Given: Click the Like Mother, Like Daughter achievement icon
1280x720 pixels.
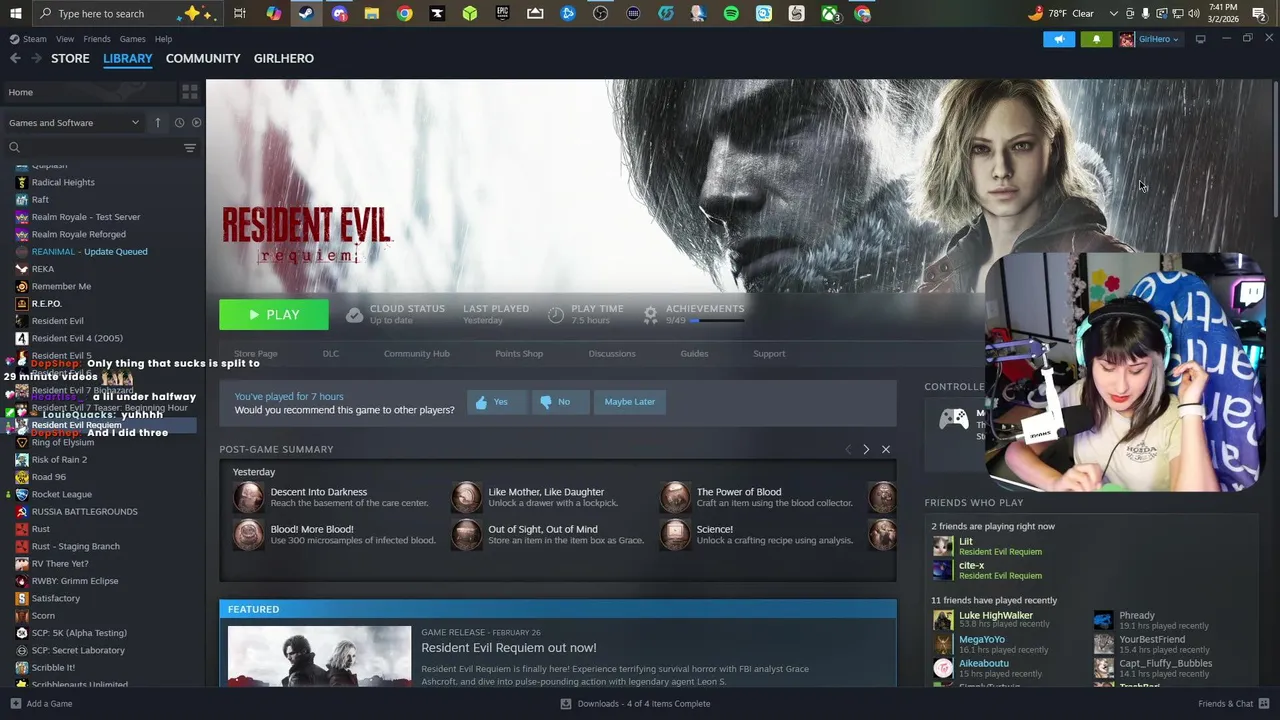Looking at the screenshot, I should [466, 497].
